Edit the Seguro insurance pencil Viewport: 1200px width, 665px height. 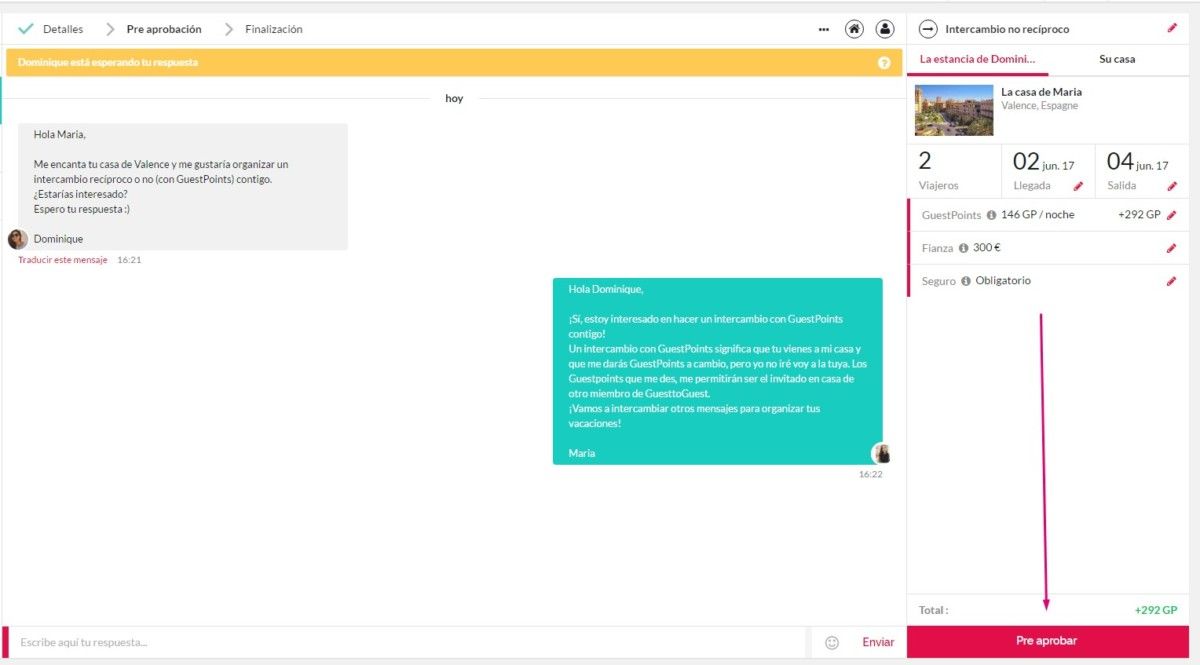(1172, 281)
